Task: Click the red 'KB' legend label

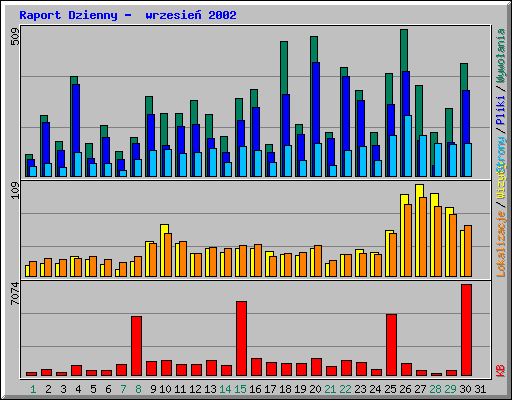Action: (x=501, y=371)
